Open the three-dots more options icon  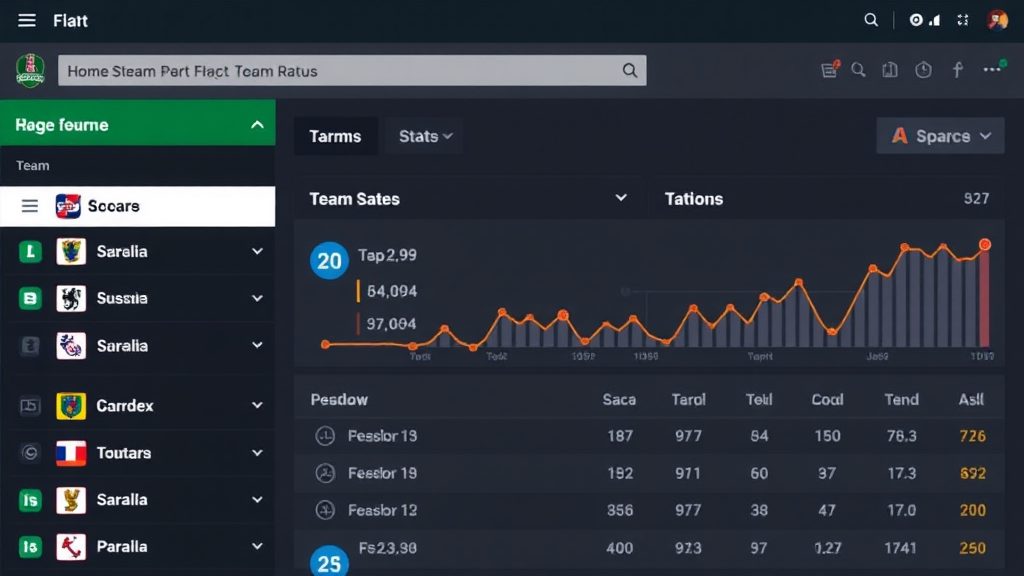(993, 69)
